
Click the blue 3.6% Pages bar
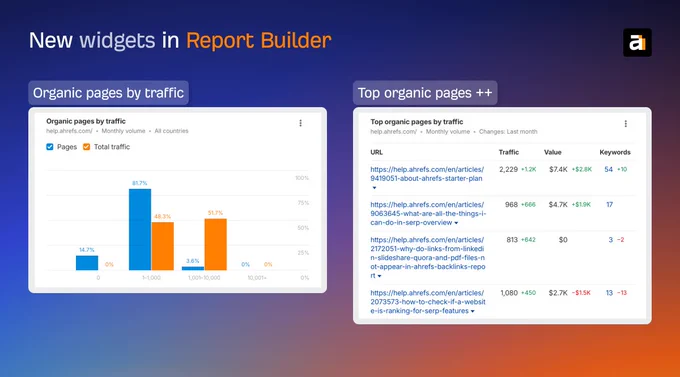(193, 268)
